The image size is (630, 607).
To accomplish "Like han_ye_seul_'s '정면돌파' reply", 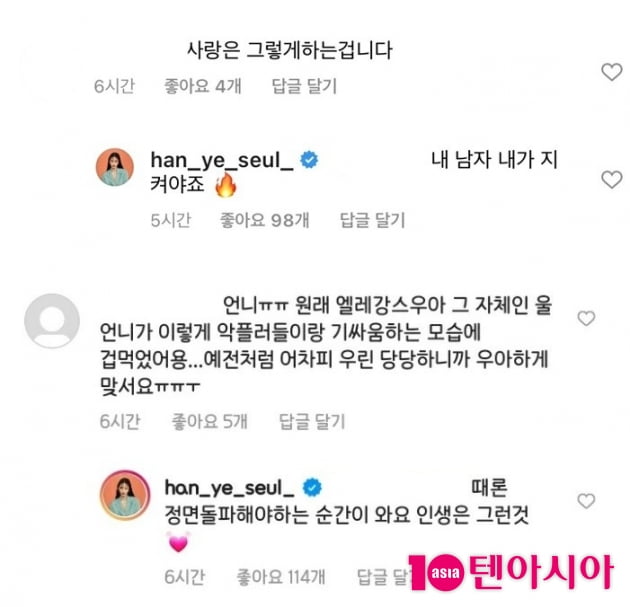I will (x=586, y=501).
